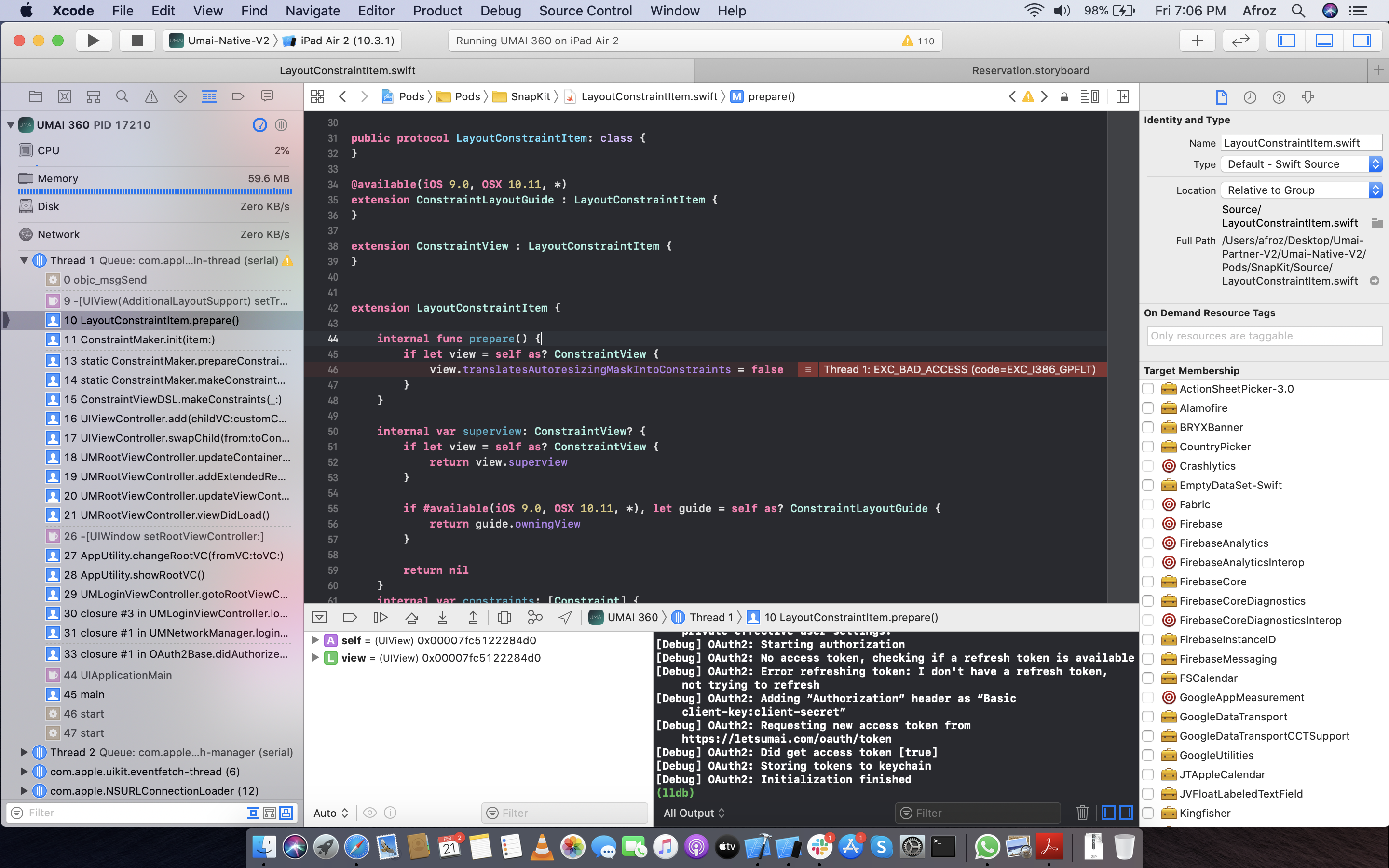Open the Product menu
1389x868 pixels.
[437, 10]
